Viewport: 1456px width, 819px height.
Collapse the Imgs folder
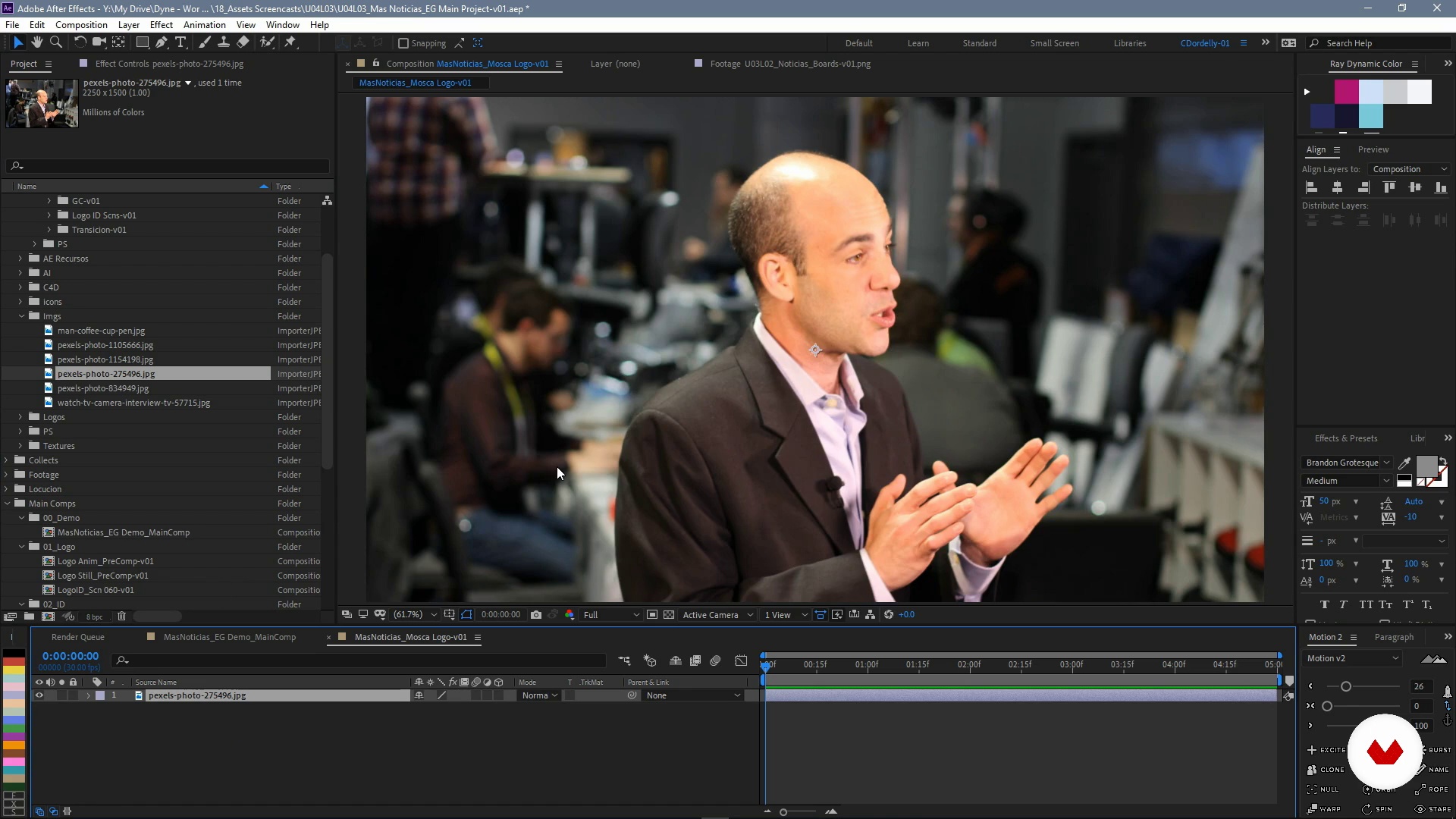coord(21,316)
